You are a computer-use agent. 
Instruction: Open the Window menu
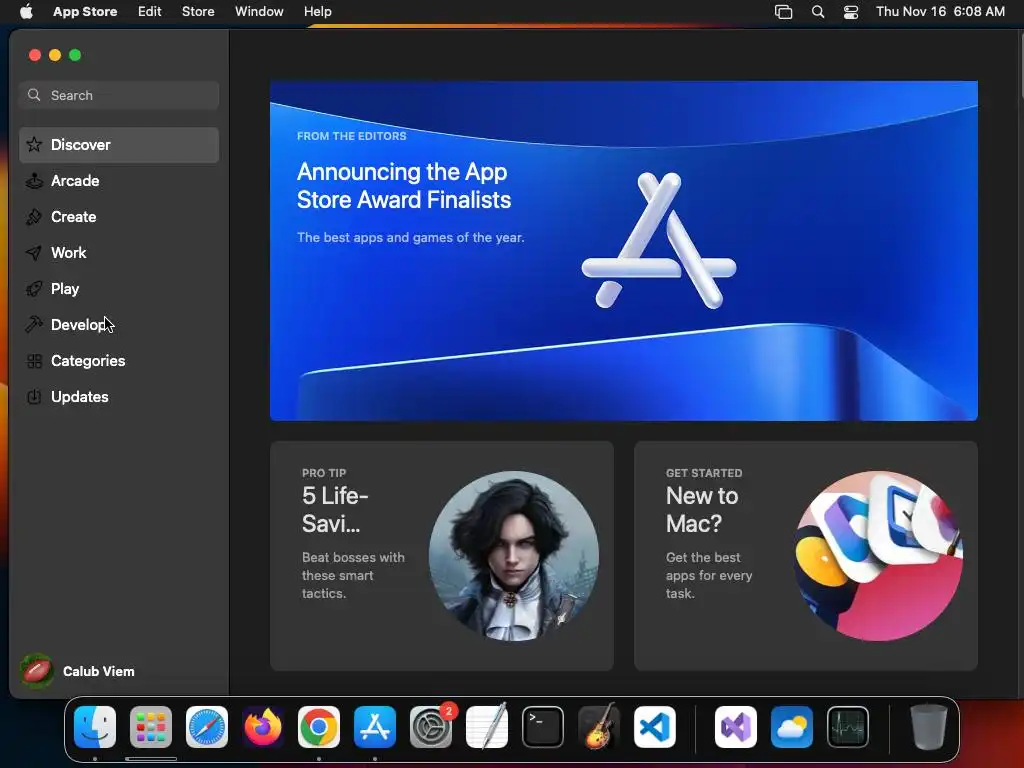click(x=259, y=11)
